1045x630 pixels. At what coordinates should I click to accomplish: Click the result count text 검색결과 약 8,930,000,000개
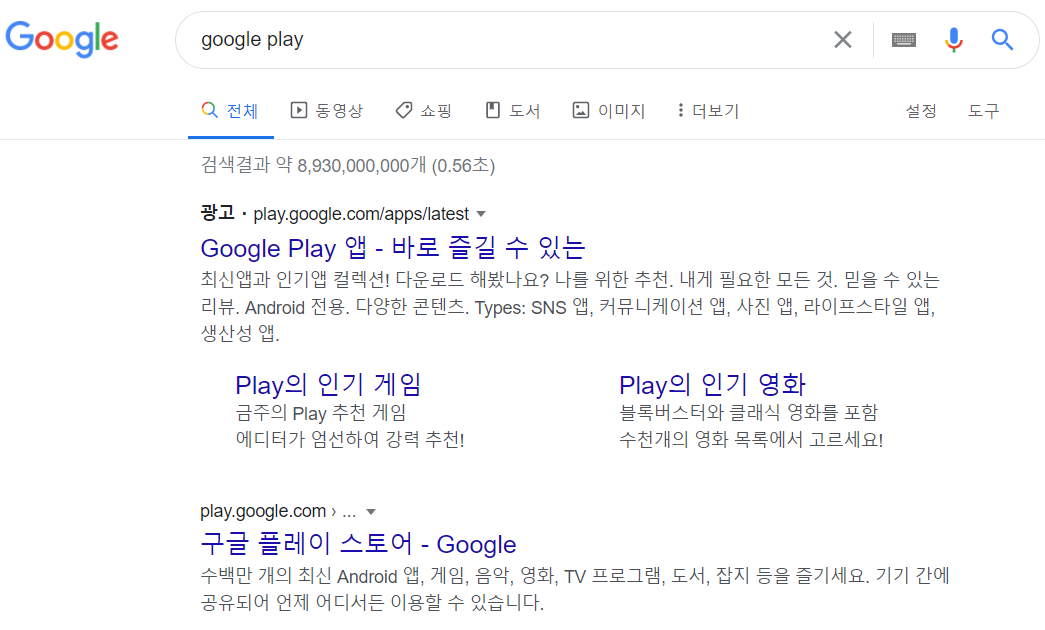pyautogui.click(x=313, y=165)
